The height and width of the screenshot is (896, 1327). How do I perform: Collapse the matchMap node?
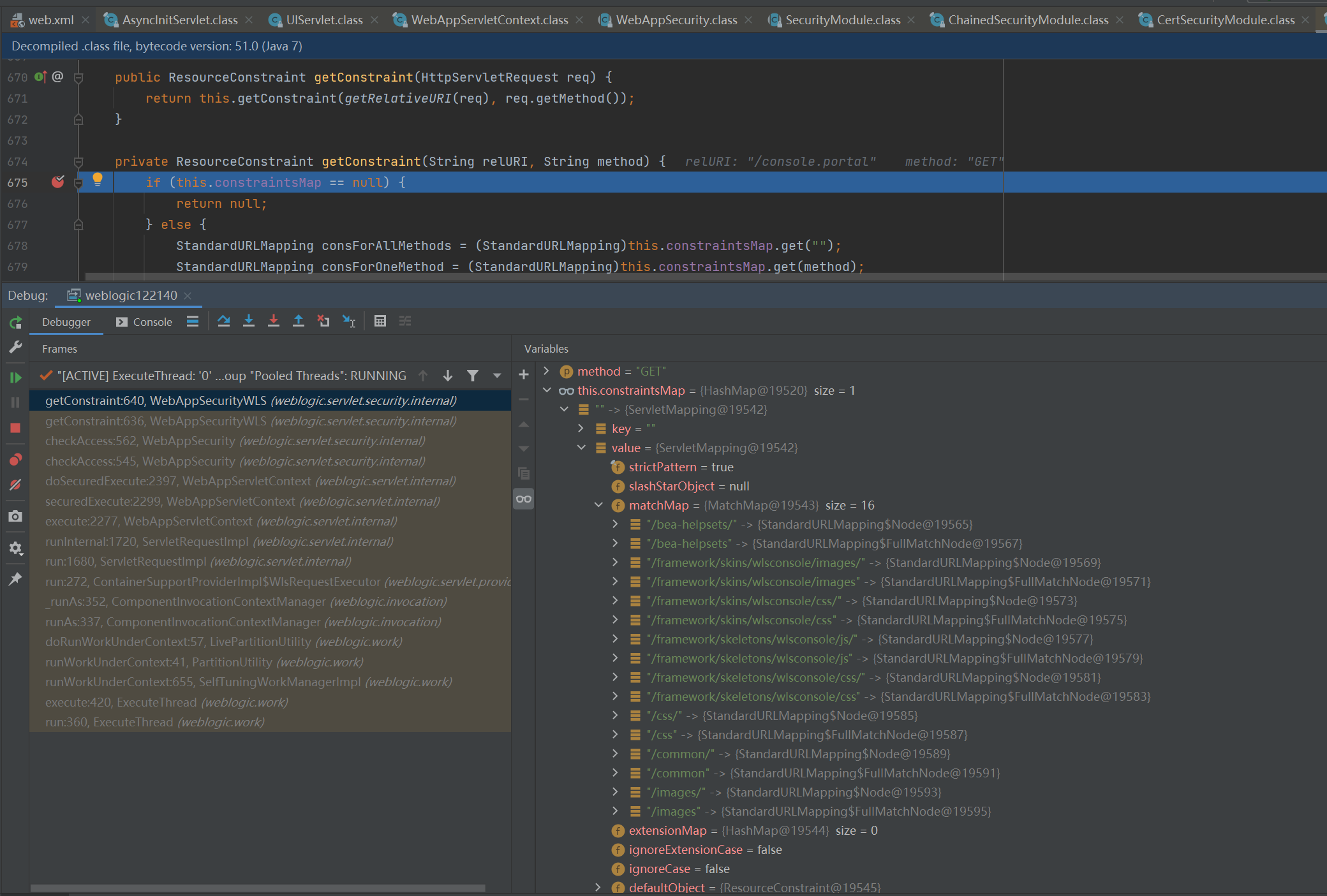(598, 504)
